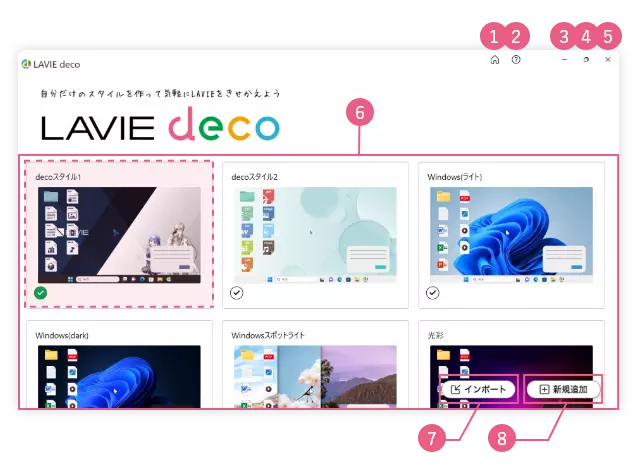Open the home icon in title bar
The height and width of the screenshot is (472, 640).
click(x=495, y=60)
